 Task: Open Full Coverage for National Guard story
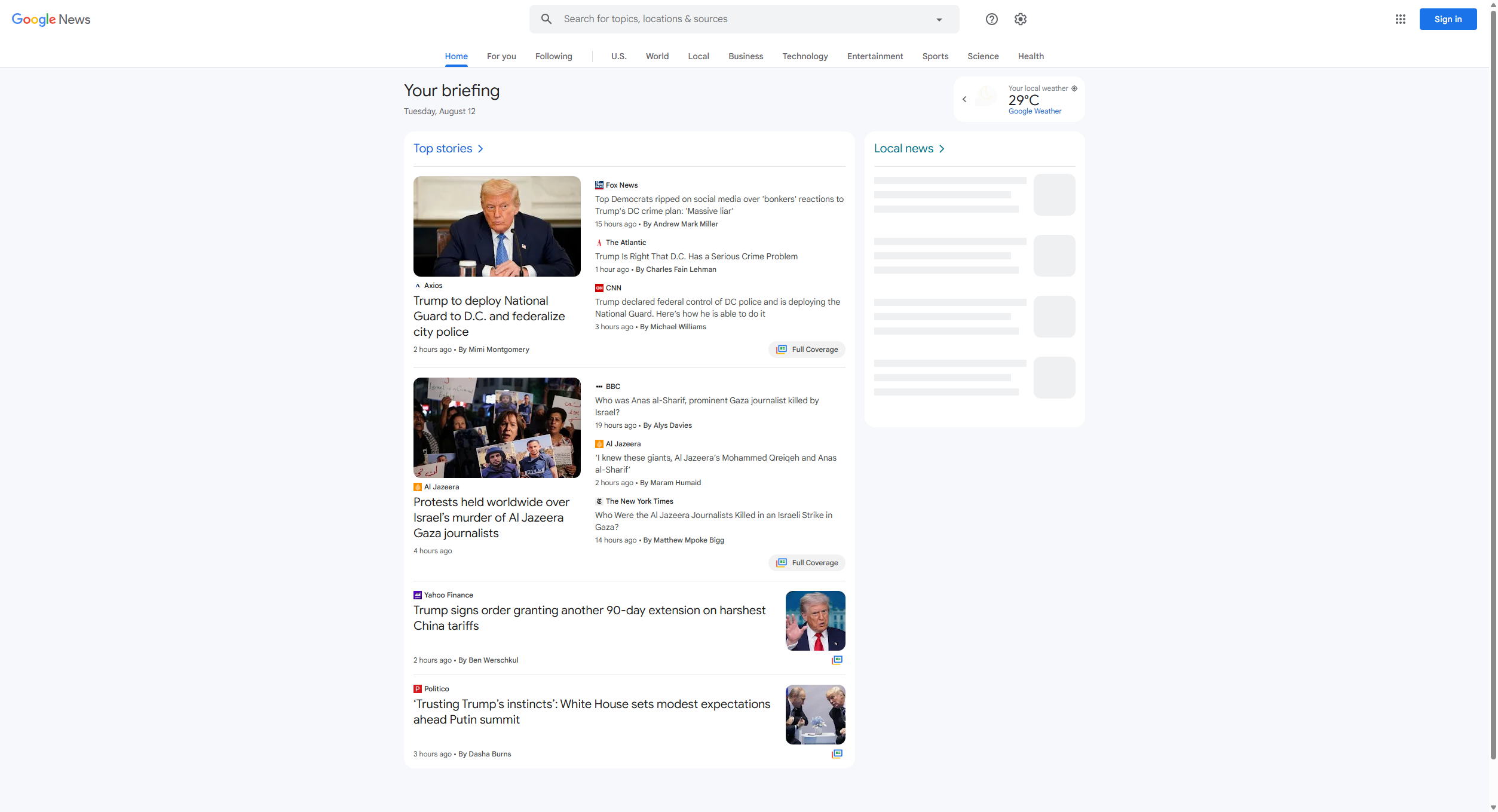pos(807,350)
